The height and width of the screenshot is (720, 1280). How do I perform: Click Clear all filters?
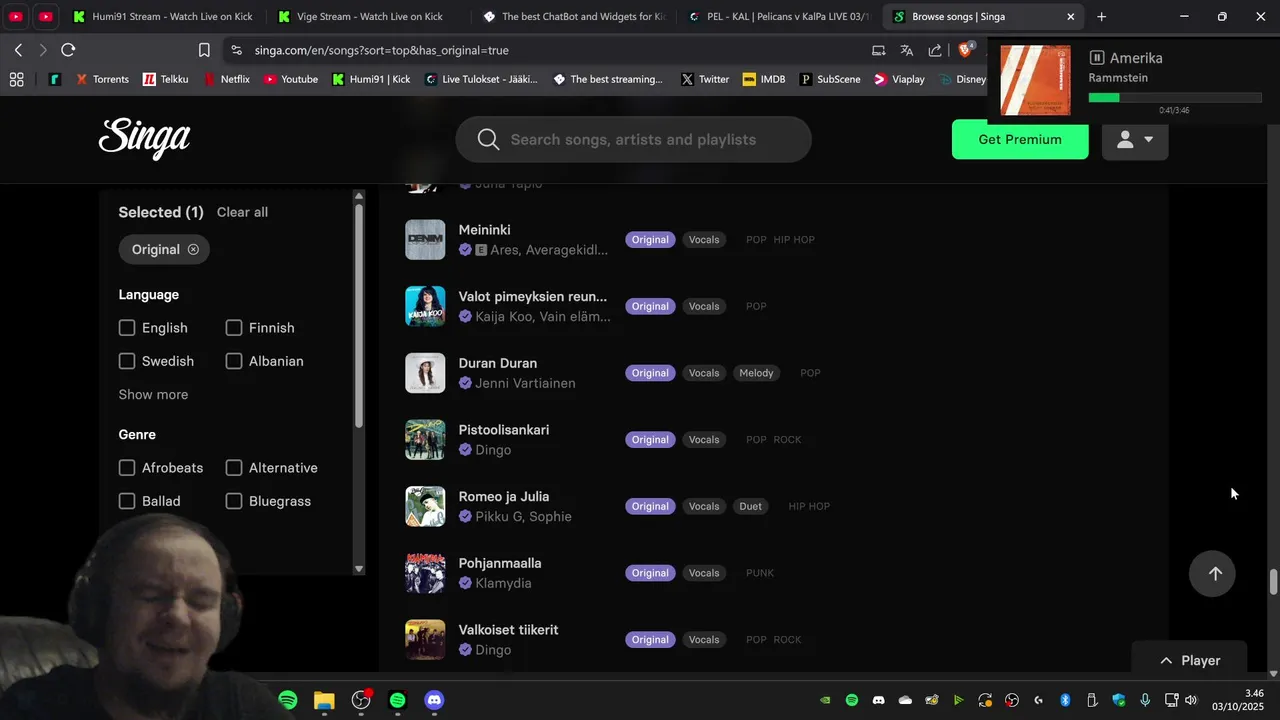[242, 212]
